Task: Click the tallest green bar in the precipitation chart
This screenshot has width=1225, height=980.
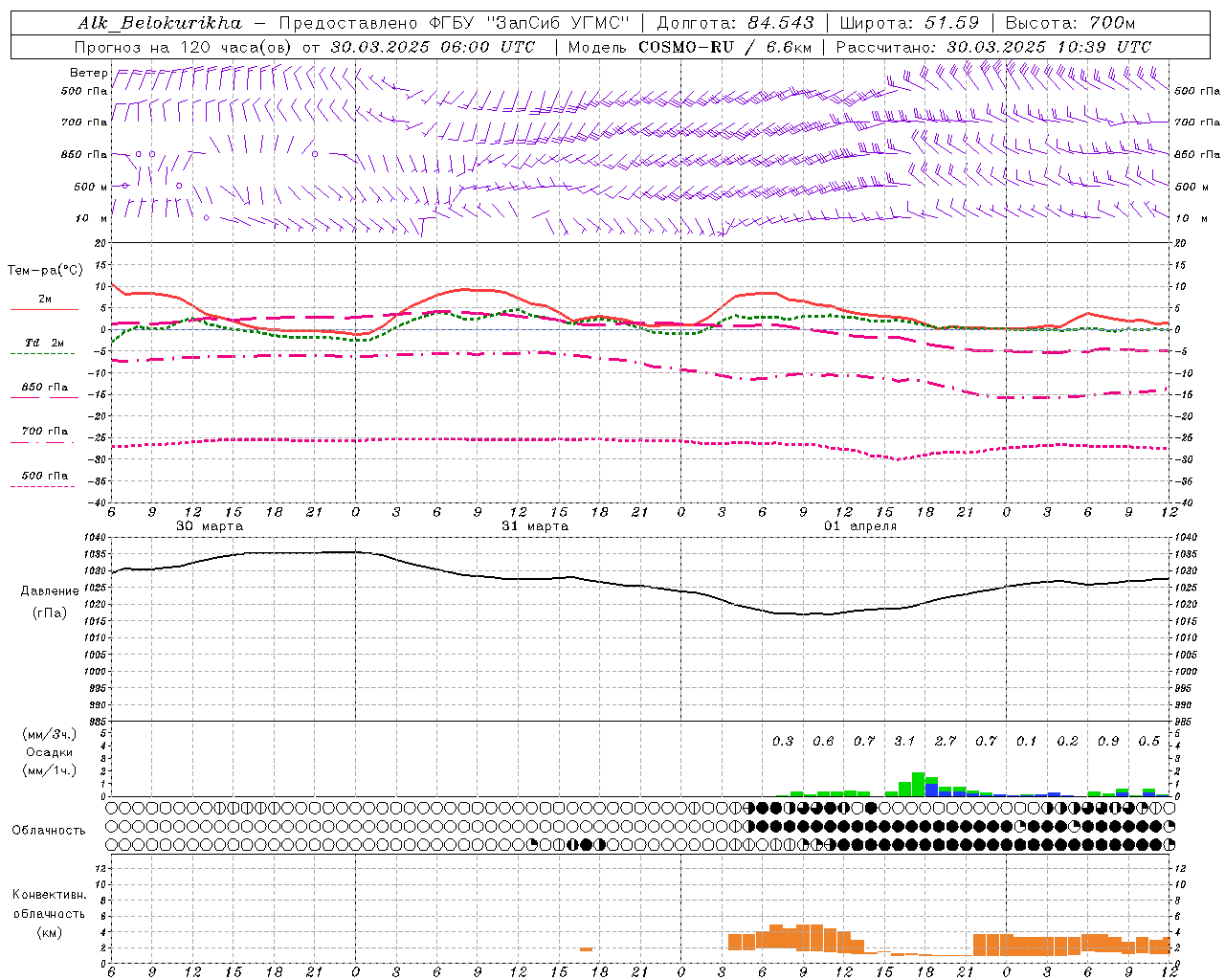Action: (x=919, y=784)
